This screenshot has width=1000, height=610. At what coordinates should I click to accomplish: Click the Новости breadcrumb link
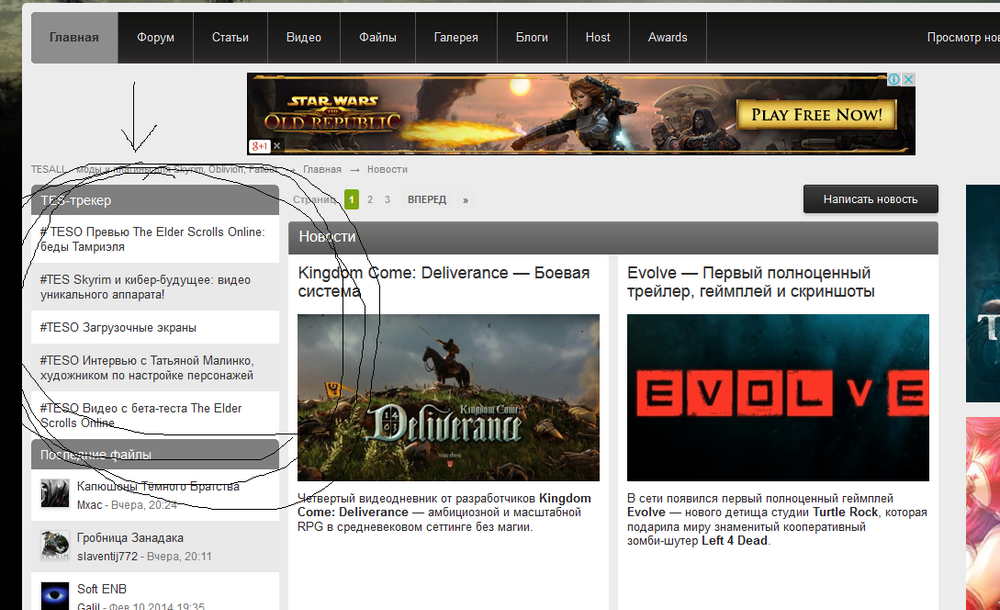[387, 170]
